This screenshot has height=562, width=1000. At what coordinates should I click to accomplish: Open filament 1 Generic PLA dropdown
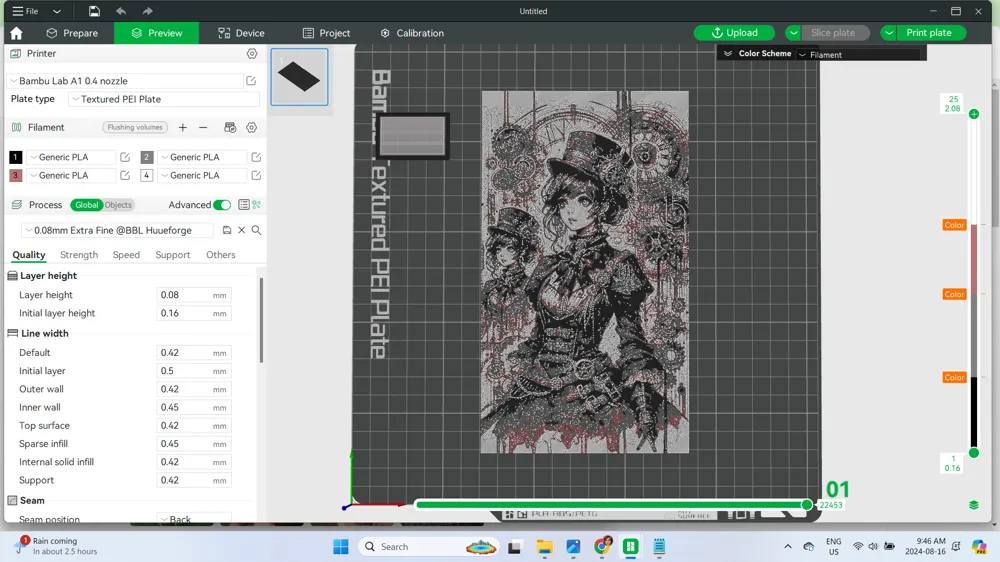coord(71,157)
